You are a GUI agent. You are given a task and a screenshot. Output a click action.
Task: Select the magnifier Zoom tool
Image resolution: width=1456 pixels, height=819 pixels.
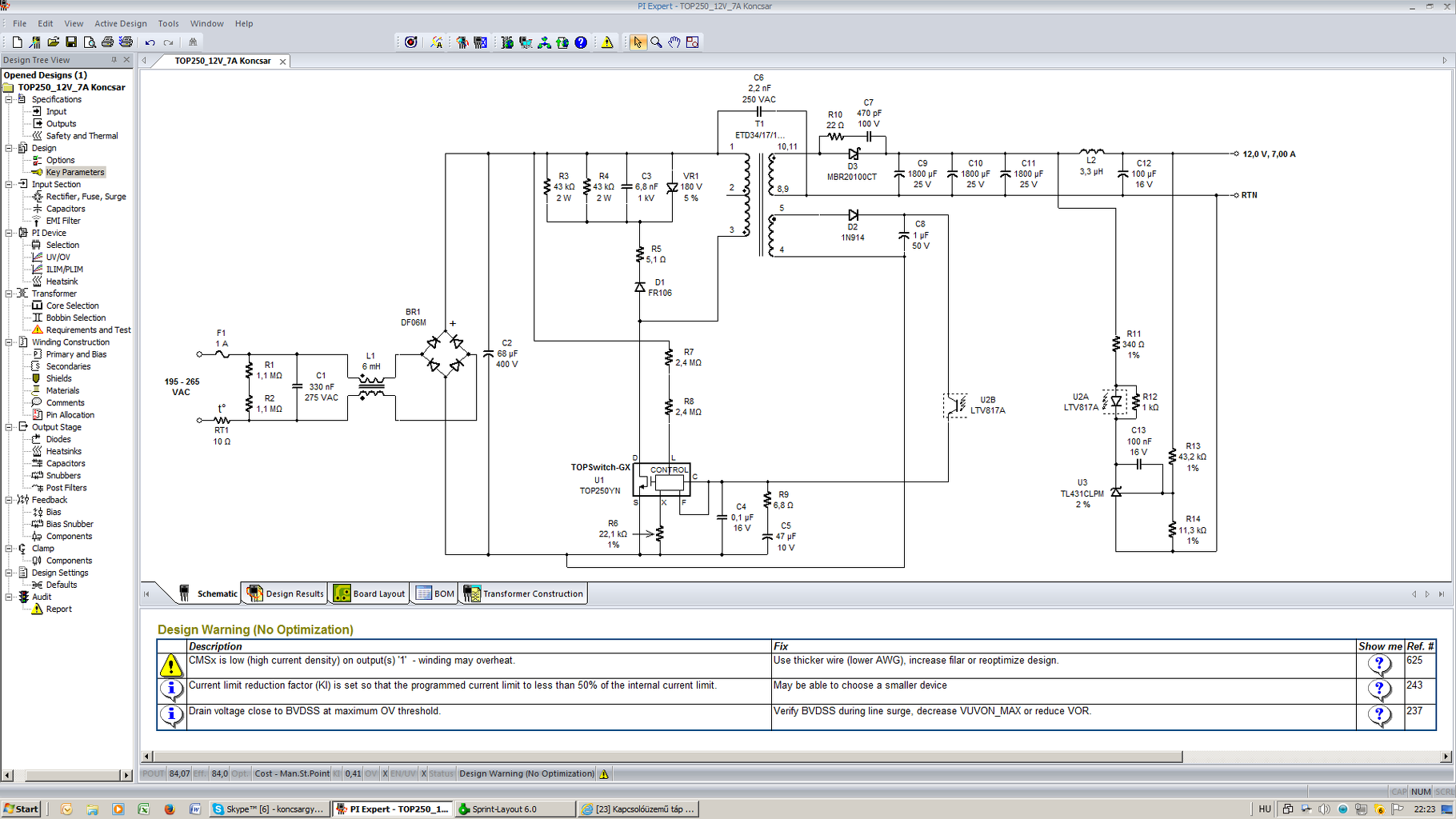656,42
